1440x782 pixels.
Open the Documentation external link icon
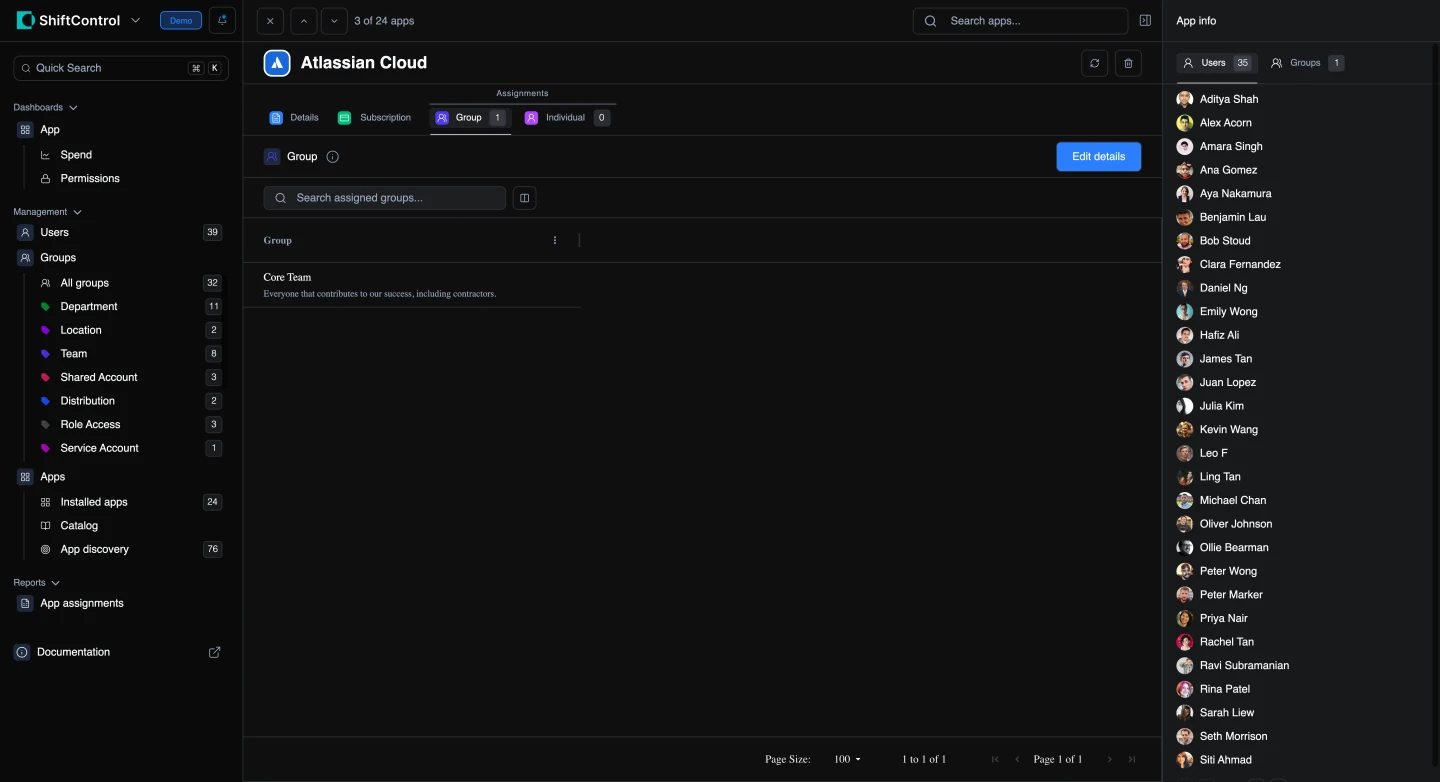click(214, 652)
